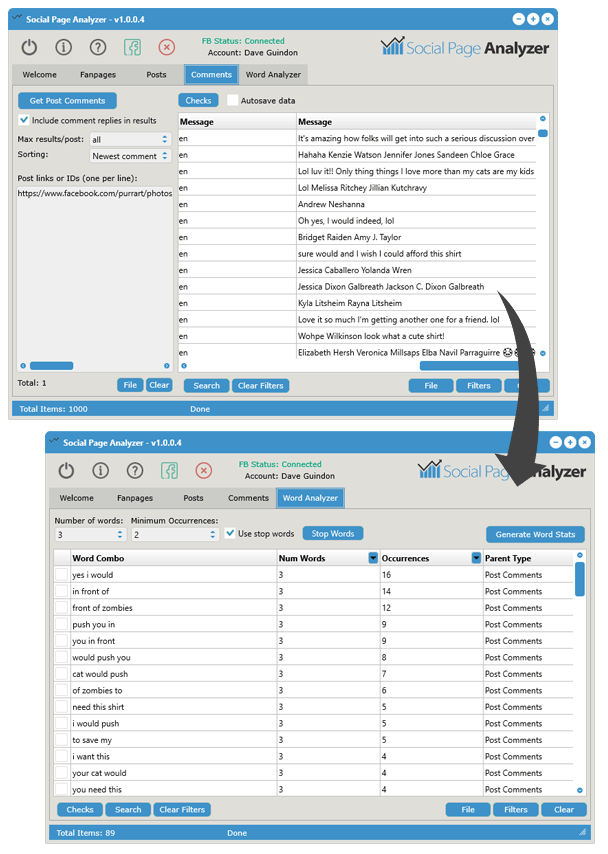
Task: Switch to Posts tab in bottom window
Action: tap(193, 498)
